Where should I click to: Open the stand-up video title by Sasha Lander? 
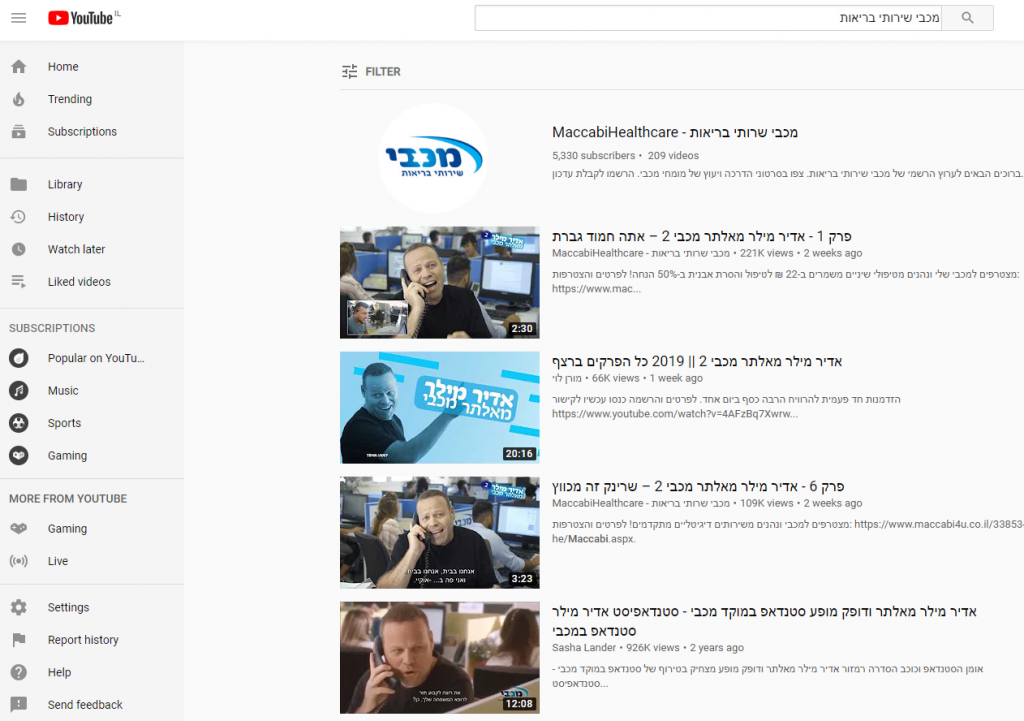[x=764, y=621]
